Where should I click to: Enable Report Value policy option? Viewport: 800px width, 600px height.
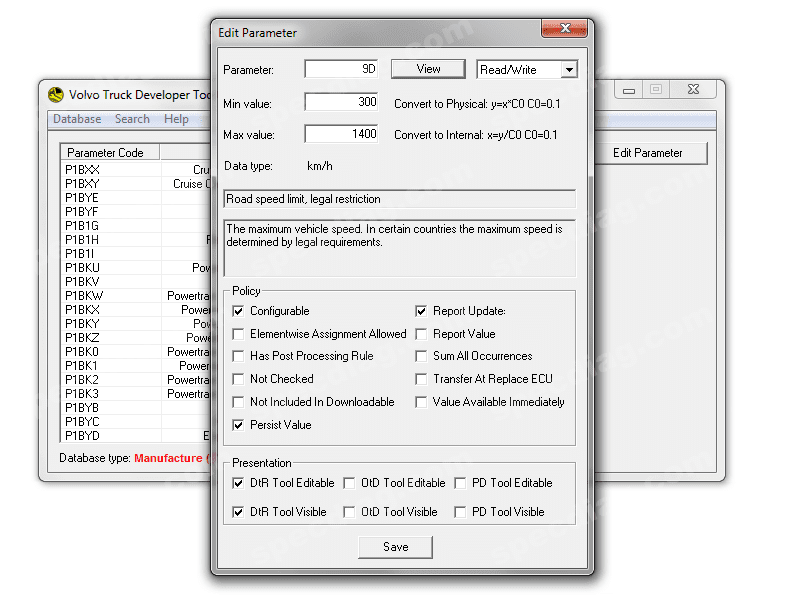[x=421, y=334]
